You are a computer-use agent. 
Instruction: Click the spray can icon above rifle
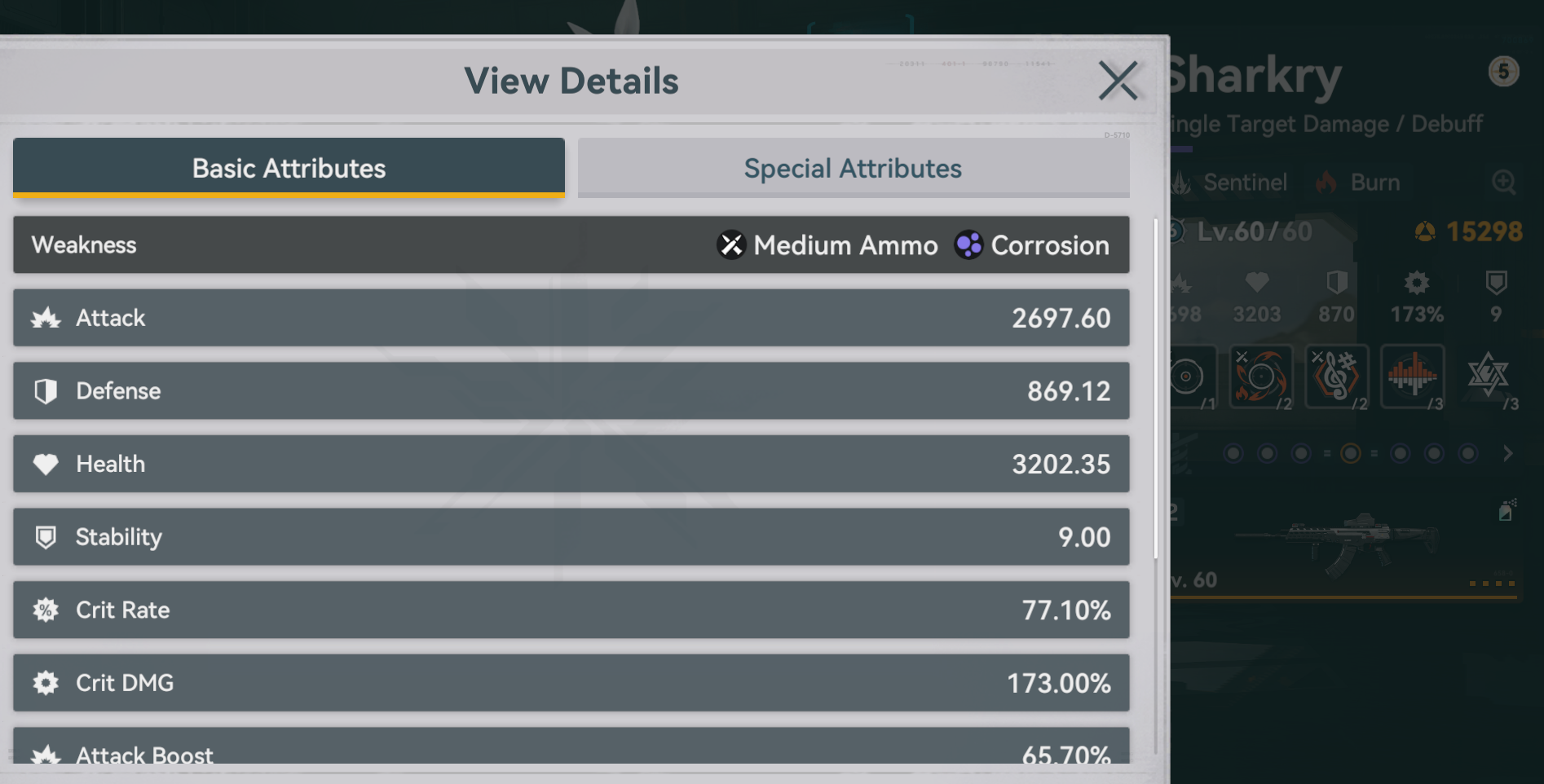(x=1507, y=511)
